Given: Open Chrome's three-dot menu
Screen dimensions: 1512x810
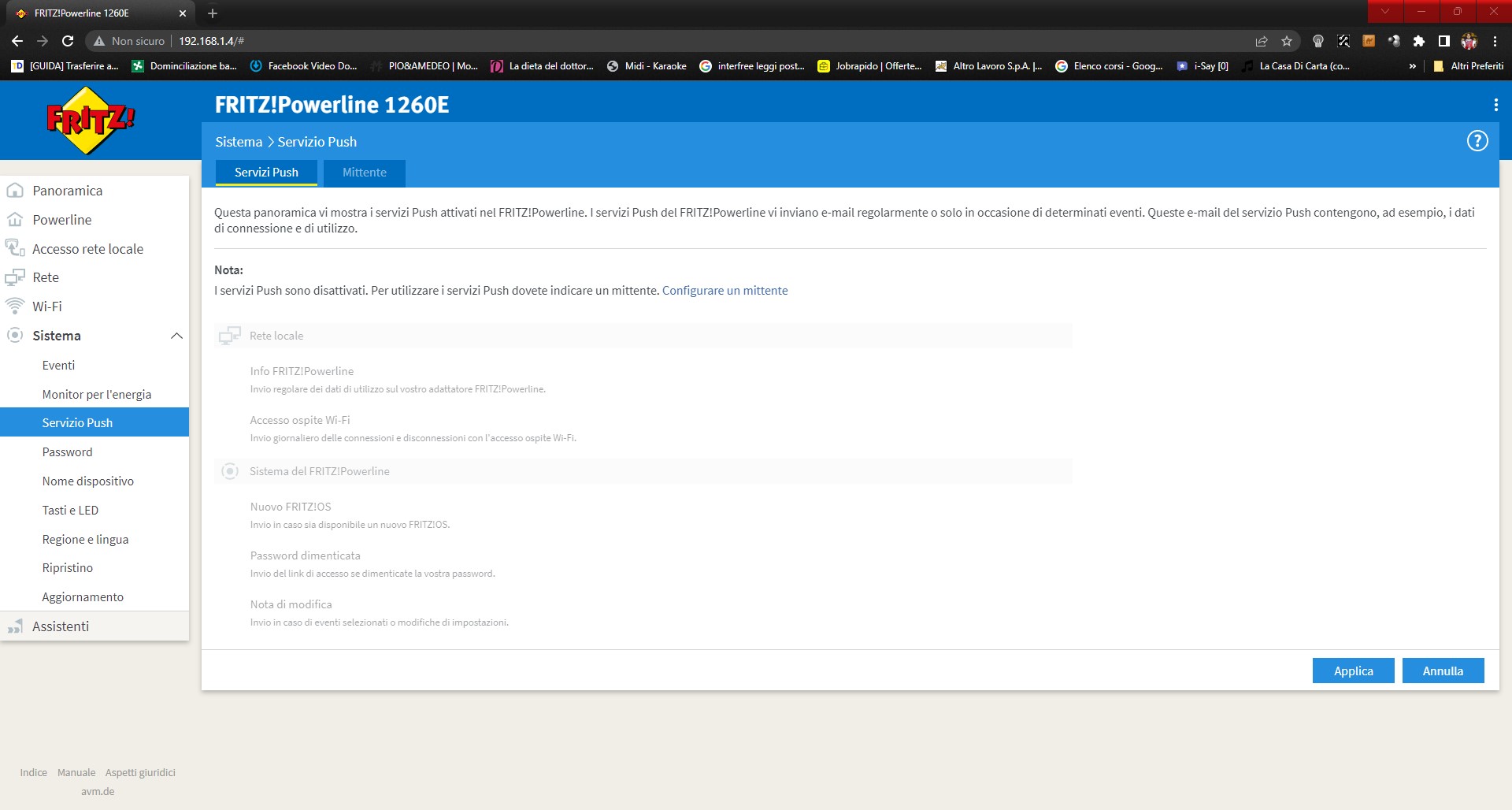Looking at the screenshot, I should [x=1495, y=41].
